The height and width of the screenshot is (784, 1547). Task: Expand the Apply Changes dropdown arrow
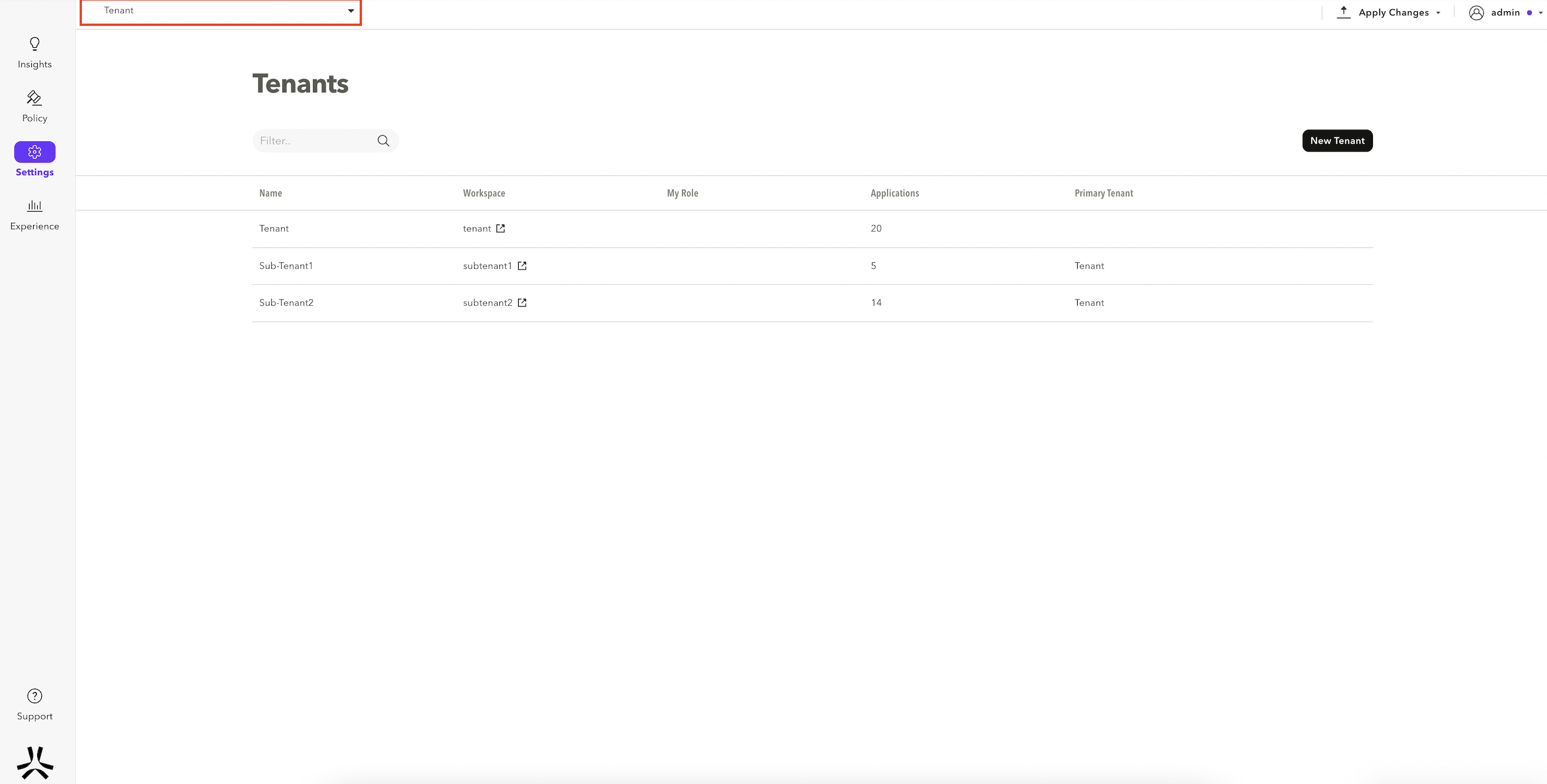(1439, 12)
